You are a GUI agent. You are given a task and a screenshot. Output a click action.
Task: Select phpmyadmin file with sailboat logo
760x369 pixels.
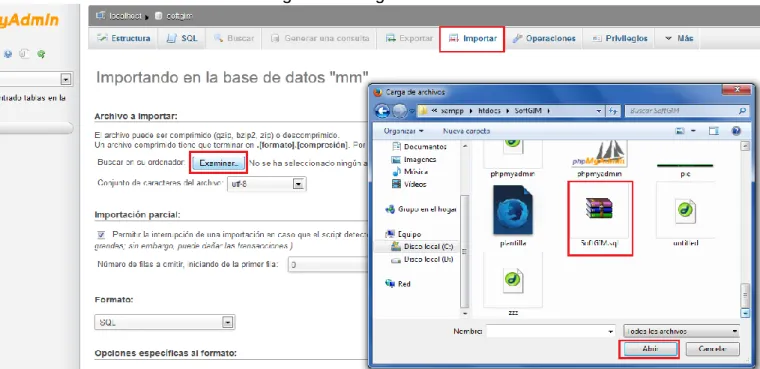(600, 160)
